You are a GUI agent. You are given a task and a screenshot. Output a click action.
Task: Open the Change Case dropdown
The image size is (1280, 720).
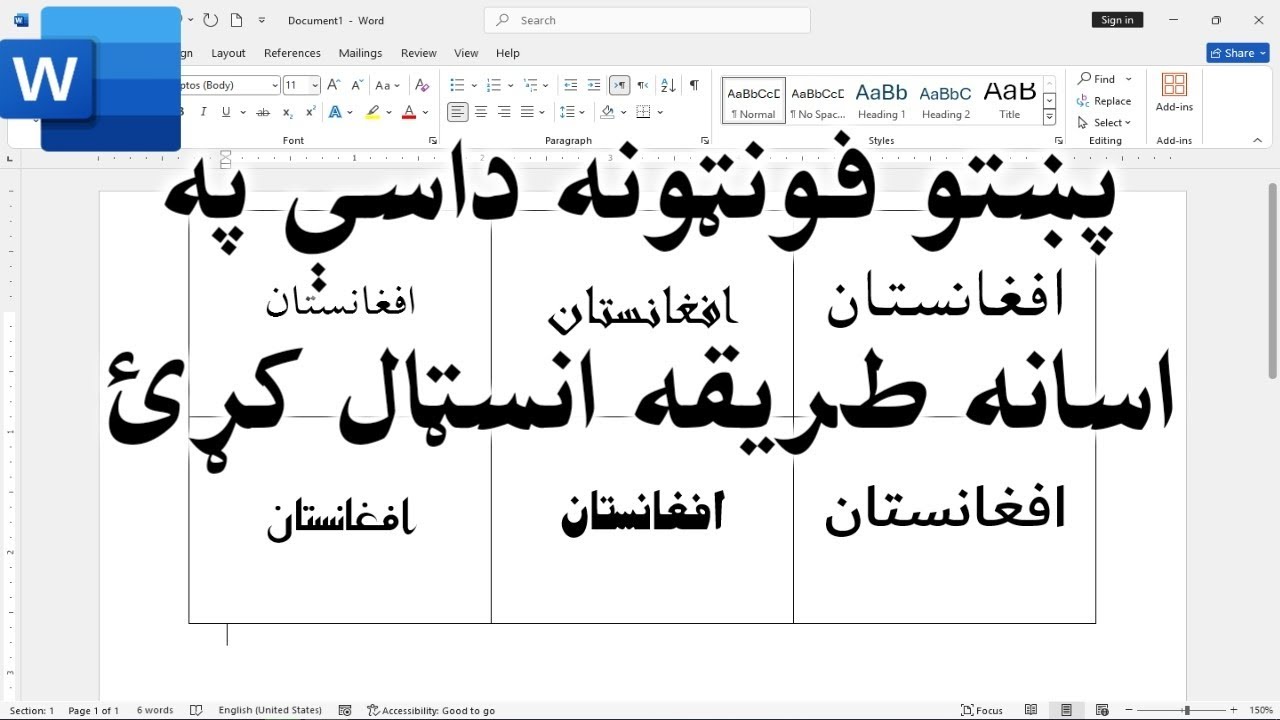(x=387, y=85)
